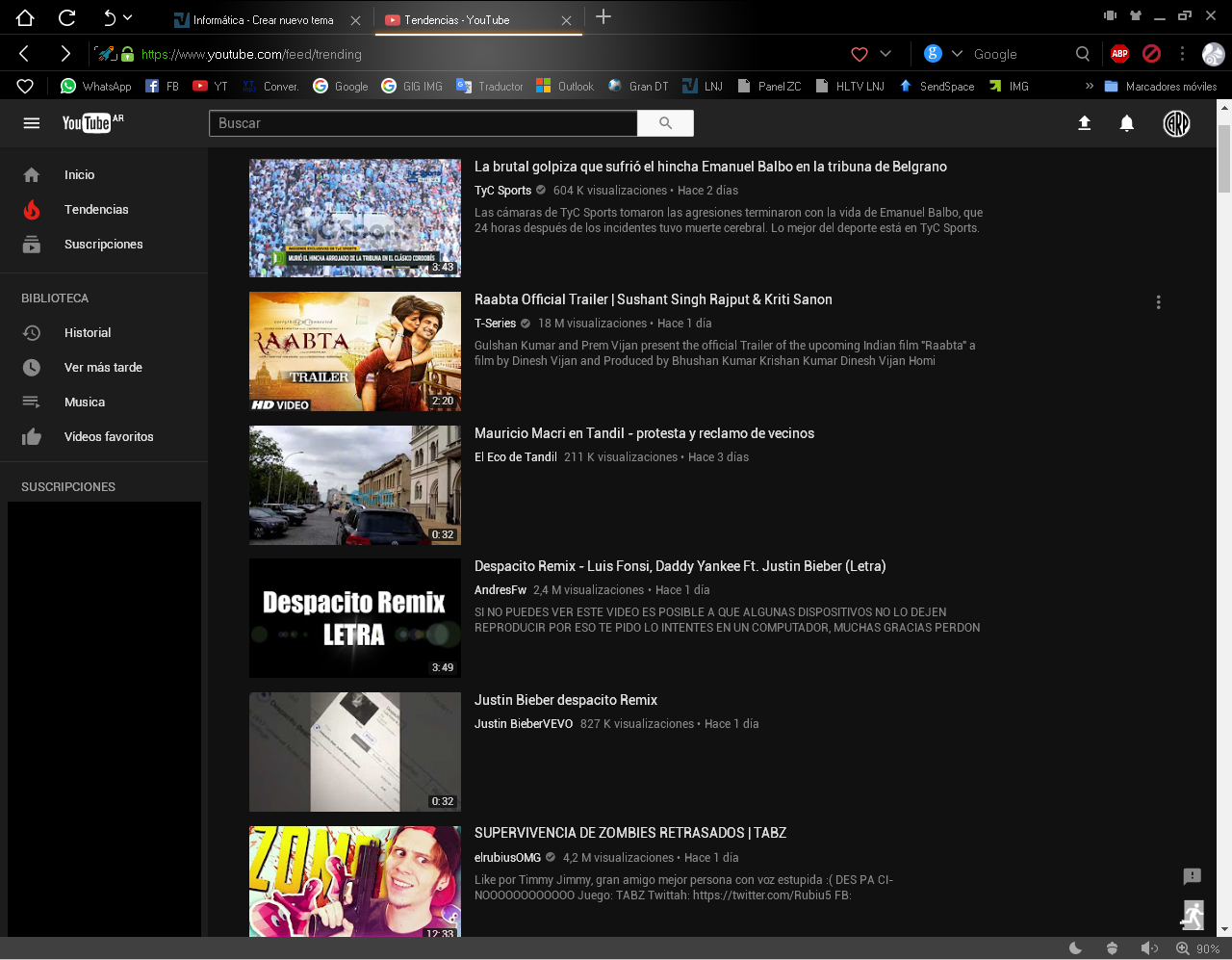Open SUPERVIVENCIA DE ZOMBIES RETRASADOS video title

pos(630,833)
